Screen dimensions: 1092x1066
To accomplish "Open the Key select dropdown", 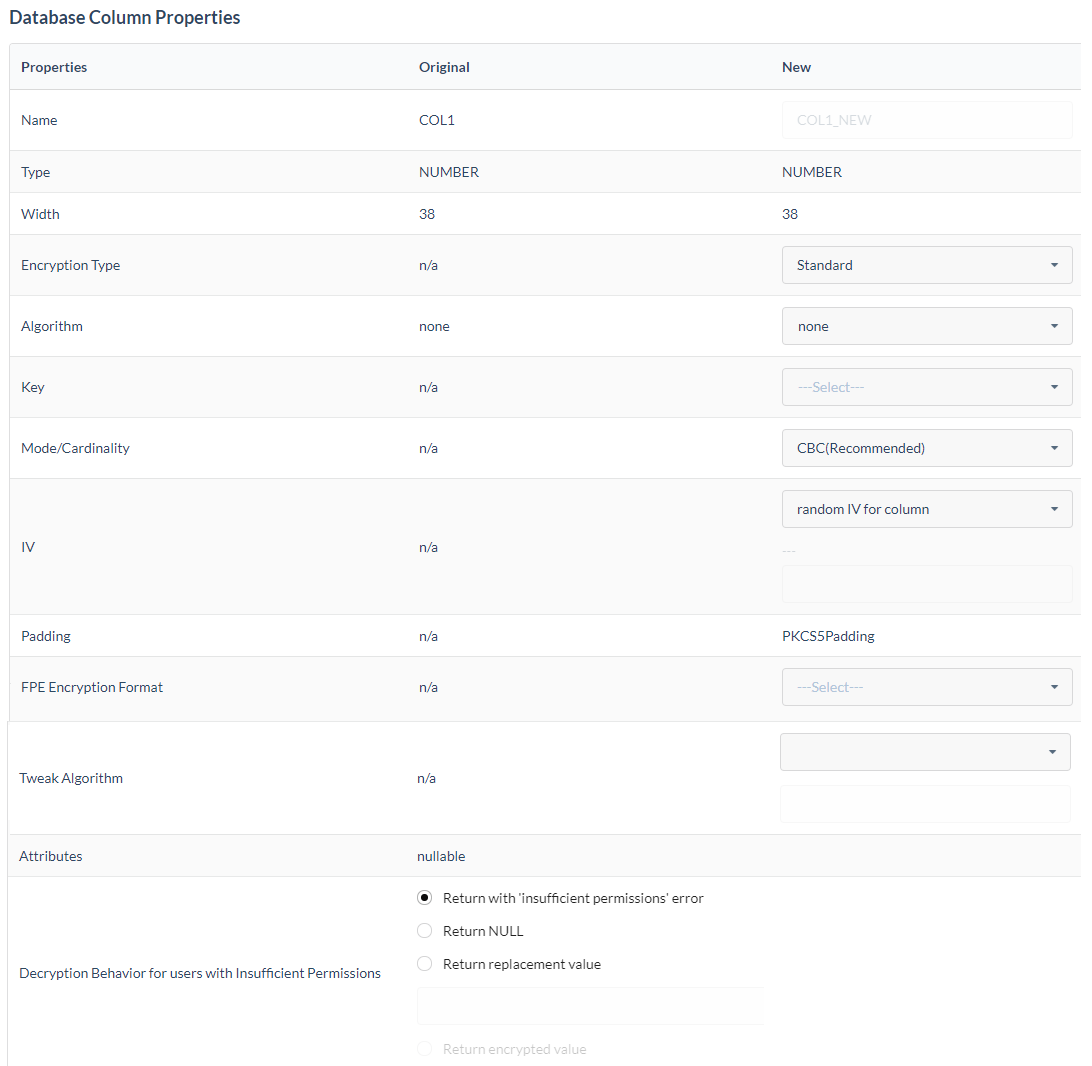I will (x=926, y=387).
